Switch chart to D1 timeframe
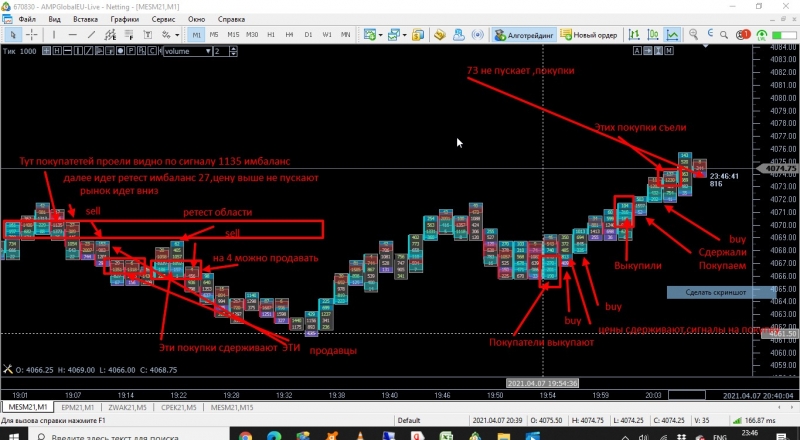 pyautogui.click(x=308, y=35)
